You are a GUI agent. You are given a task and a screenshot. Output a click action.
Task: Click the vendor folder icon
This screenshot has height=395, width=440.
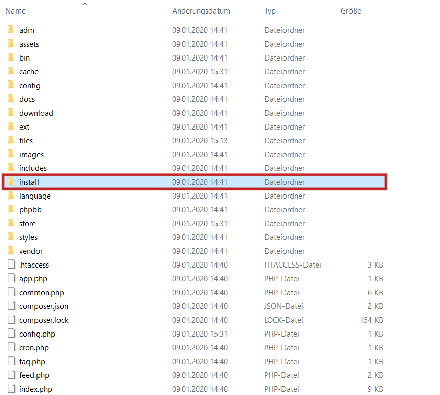tap(11, 251)
